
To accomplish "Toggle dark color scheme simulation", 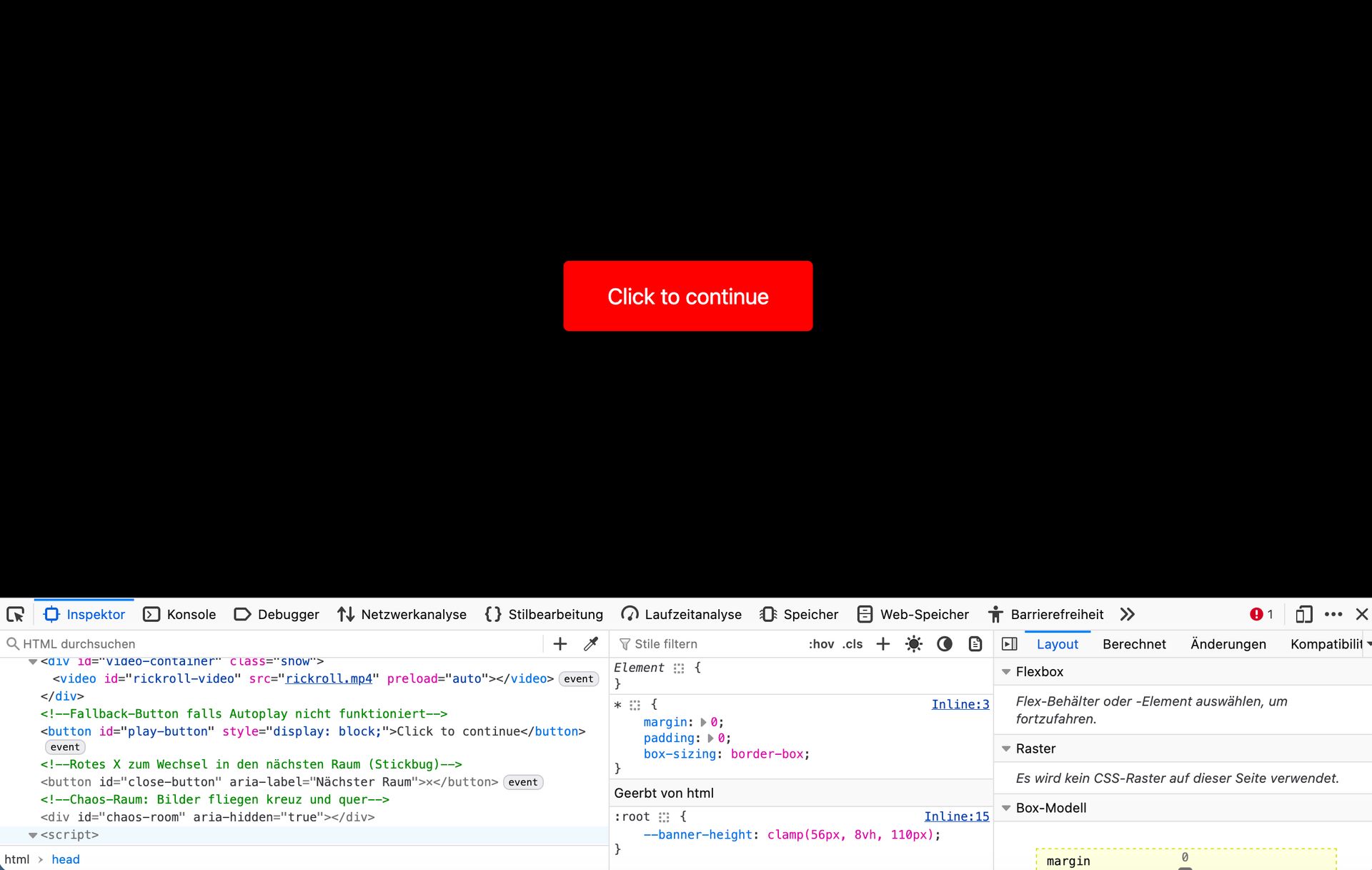I will click(944, 644).
